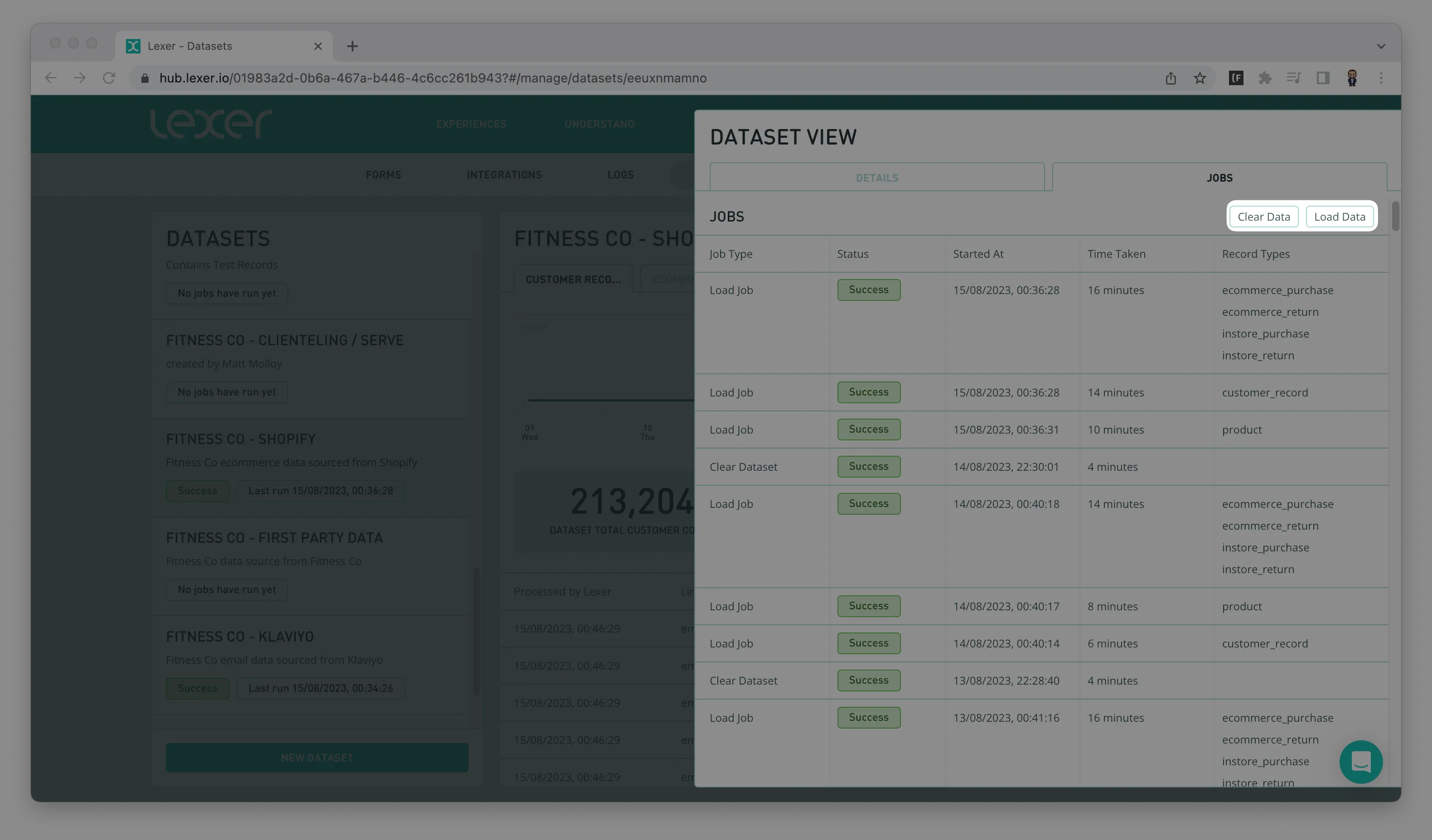Click the browser reload icon
Image resolution: width=1432 pixels, height=840 pixels.
point(109,78)
